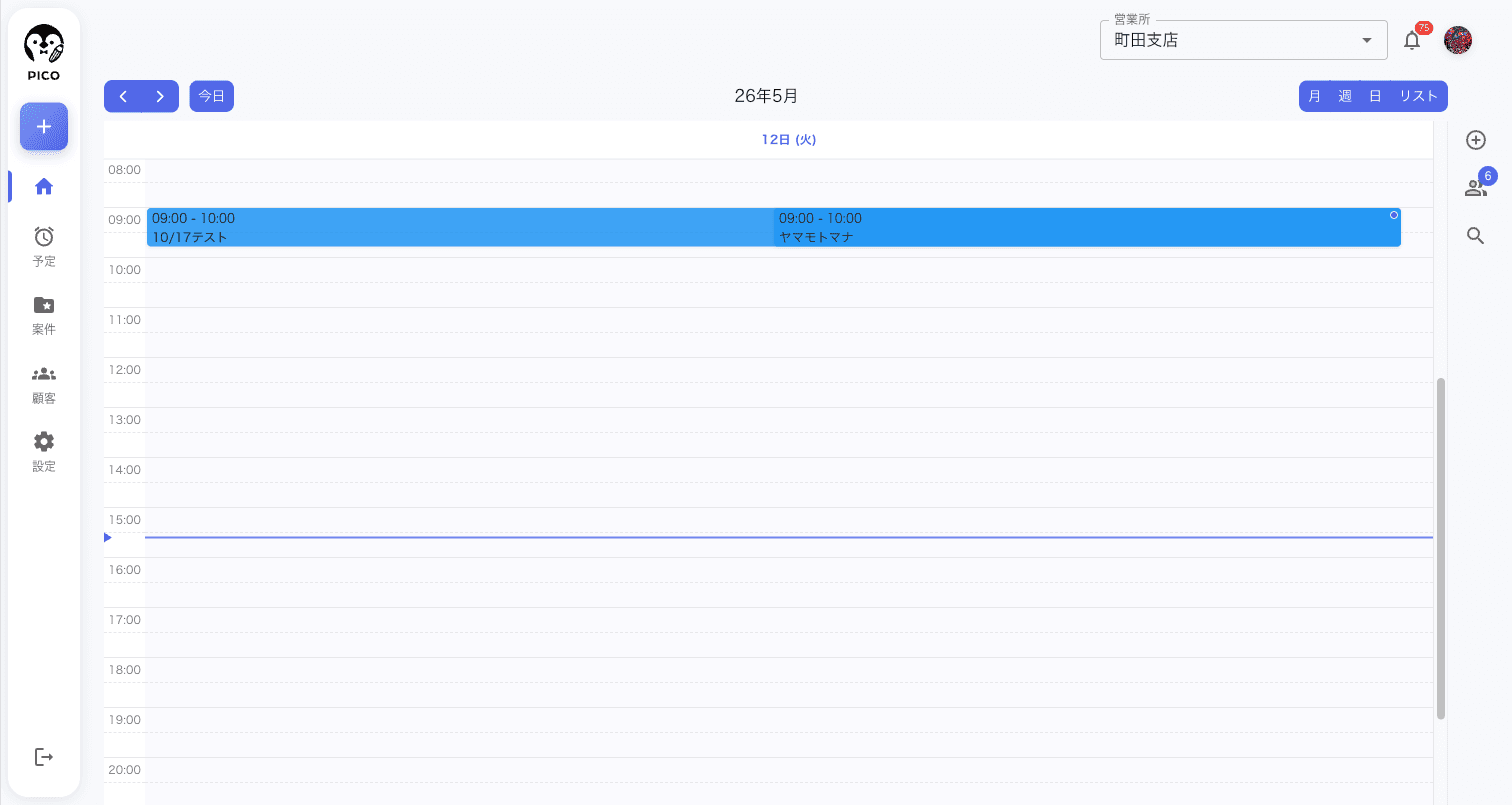Image resolution: width=1512 pixels, height=805 pixels.
Task: Click the 16:00 time label
Action: pos(125,570)
